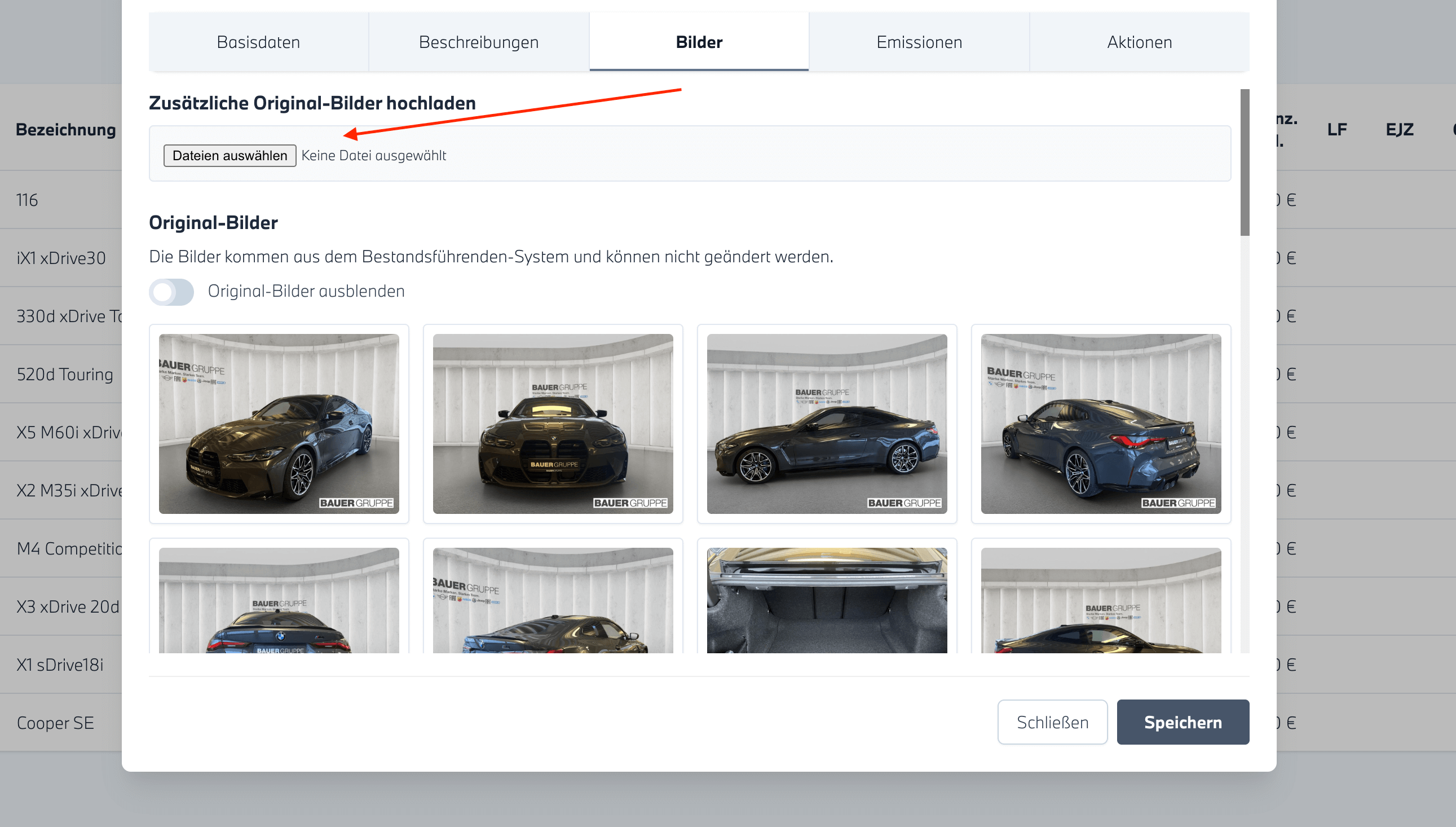Select the Cooper SE row
The height and width of the screenshot is (827, 1456).
point(56,723)
